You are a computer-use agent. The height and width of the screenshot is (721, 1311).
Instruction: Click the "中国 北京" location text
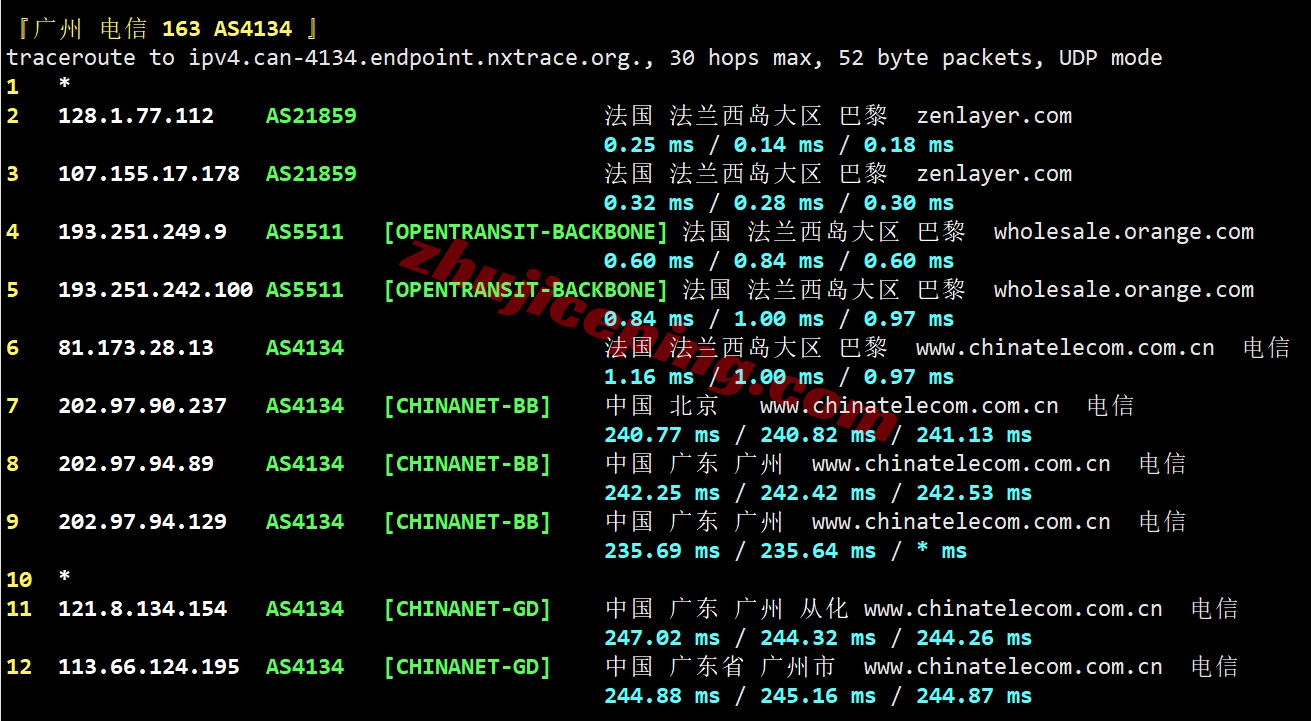click(x=662, y=406)
